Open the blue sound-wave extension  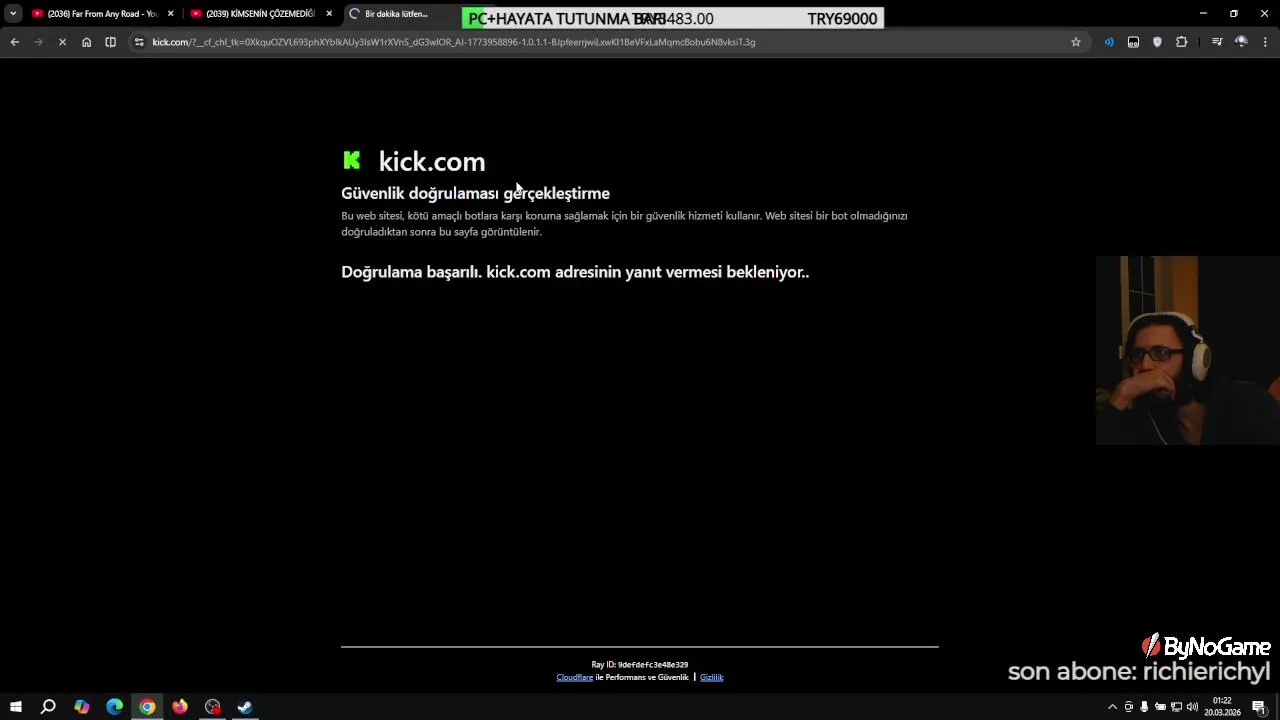[1109, 42]
